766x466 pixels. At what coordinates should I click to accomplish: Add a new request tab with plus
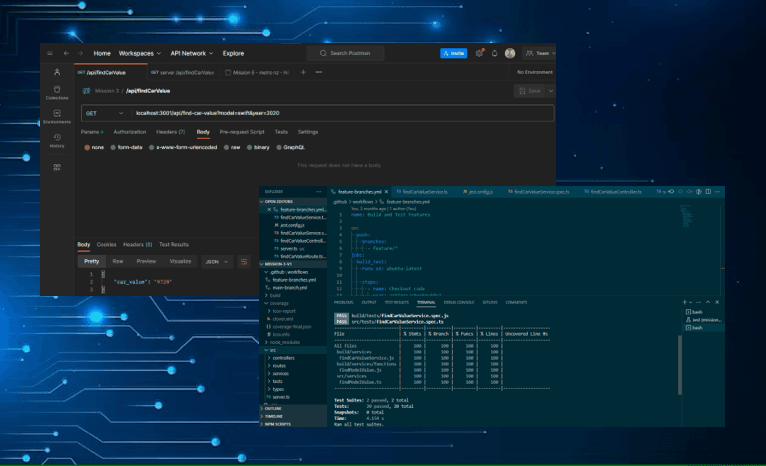(303, 72)
